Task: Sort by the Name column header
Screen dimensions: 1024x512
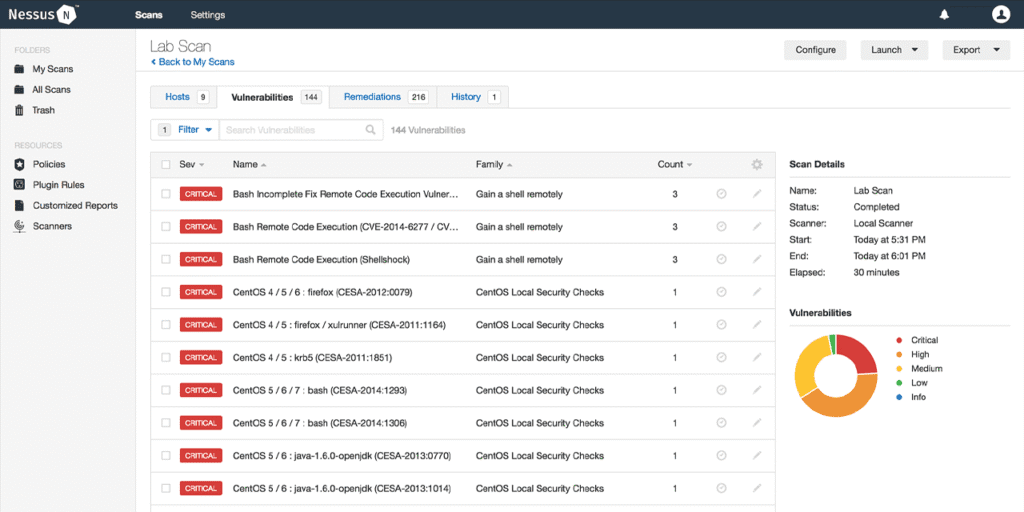Action: (x=249, y=165)
